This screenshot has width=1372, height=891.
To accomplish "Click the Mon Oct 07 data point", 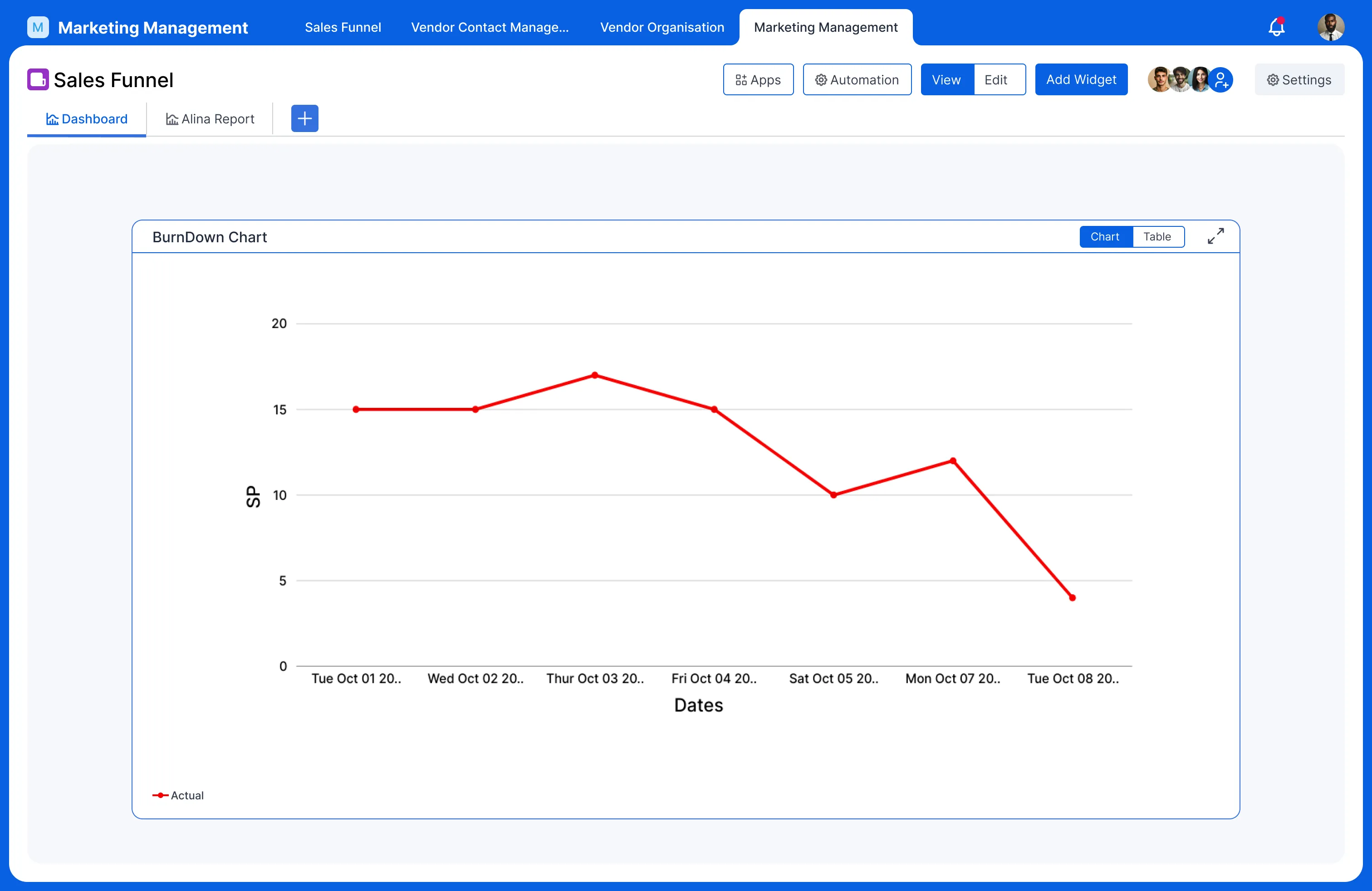I will point(953,460).
